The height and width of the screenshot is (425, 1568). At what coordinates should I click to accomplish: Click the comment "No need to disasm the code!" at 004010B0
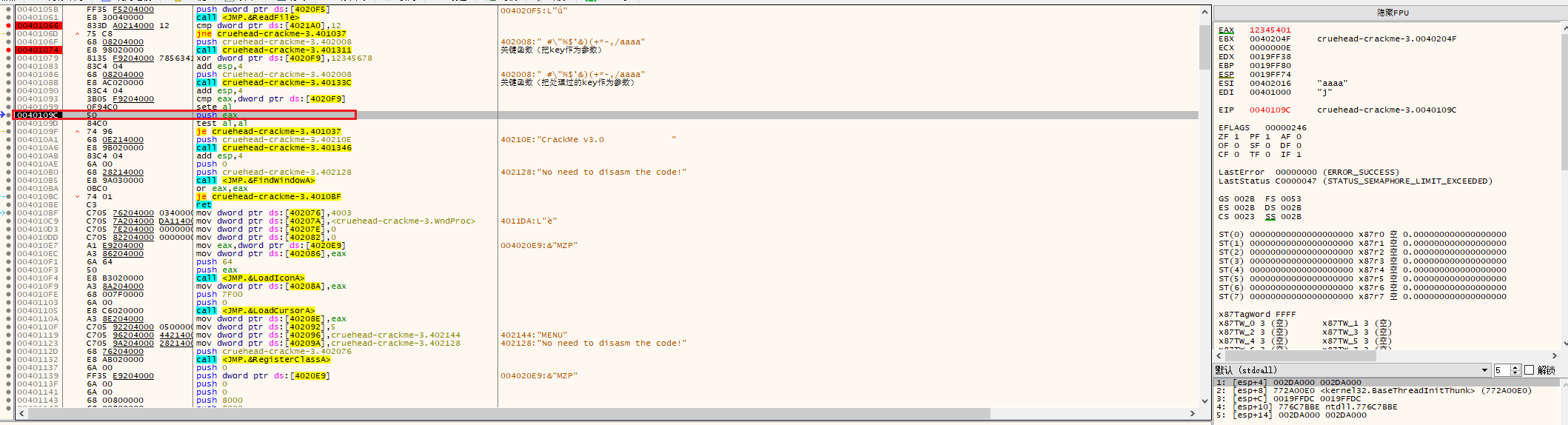[594, 173]
